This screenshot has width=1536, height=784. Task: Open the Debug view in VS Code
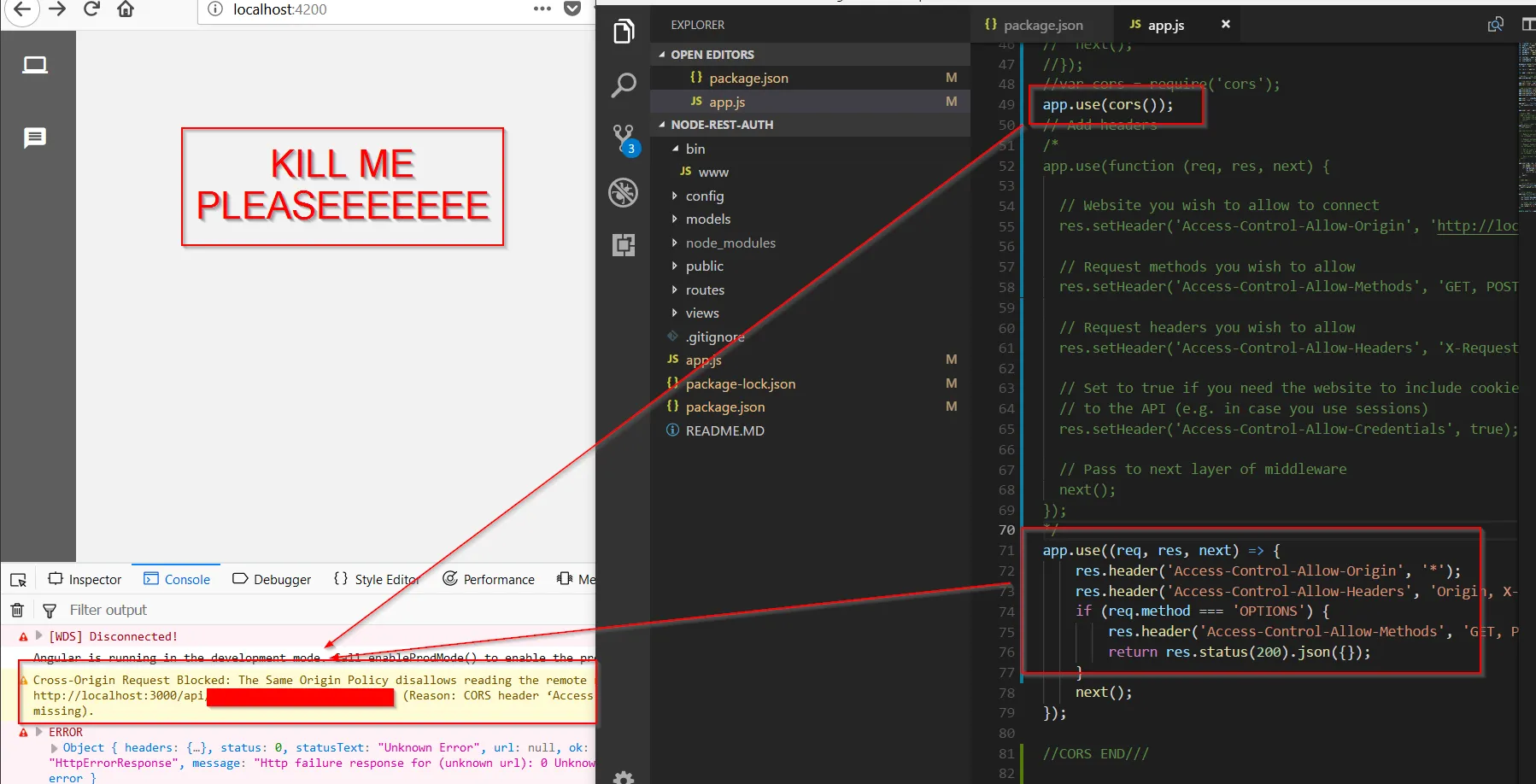pos(624,193)
